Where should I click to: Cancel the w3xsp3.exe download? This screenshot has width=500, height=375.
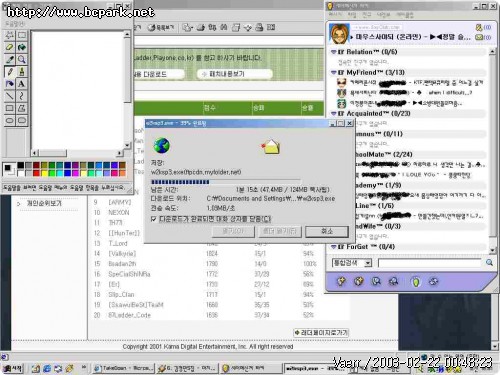point(327,231)
